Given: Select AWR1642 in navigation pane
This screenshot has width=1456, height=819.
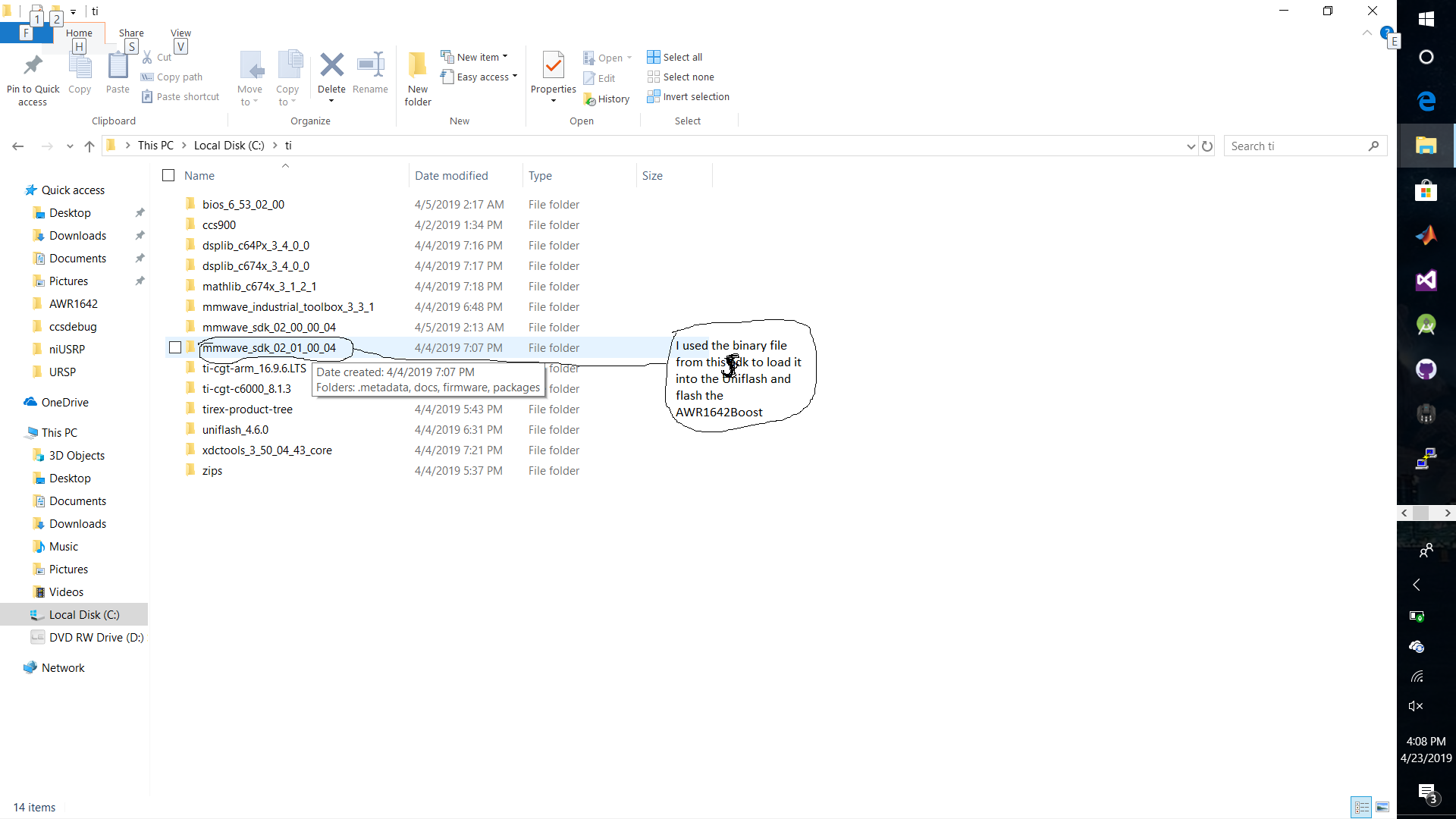Looking at the screenshot, I should (x=73, y=304).
